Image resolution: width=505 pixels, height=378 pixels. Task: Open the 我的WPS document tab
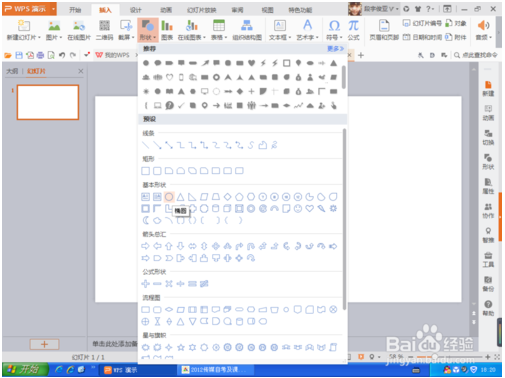click(113, 55)
